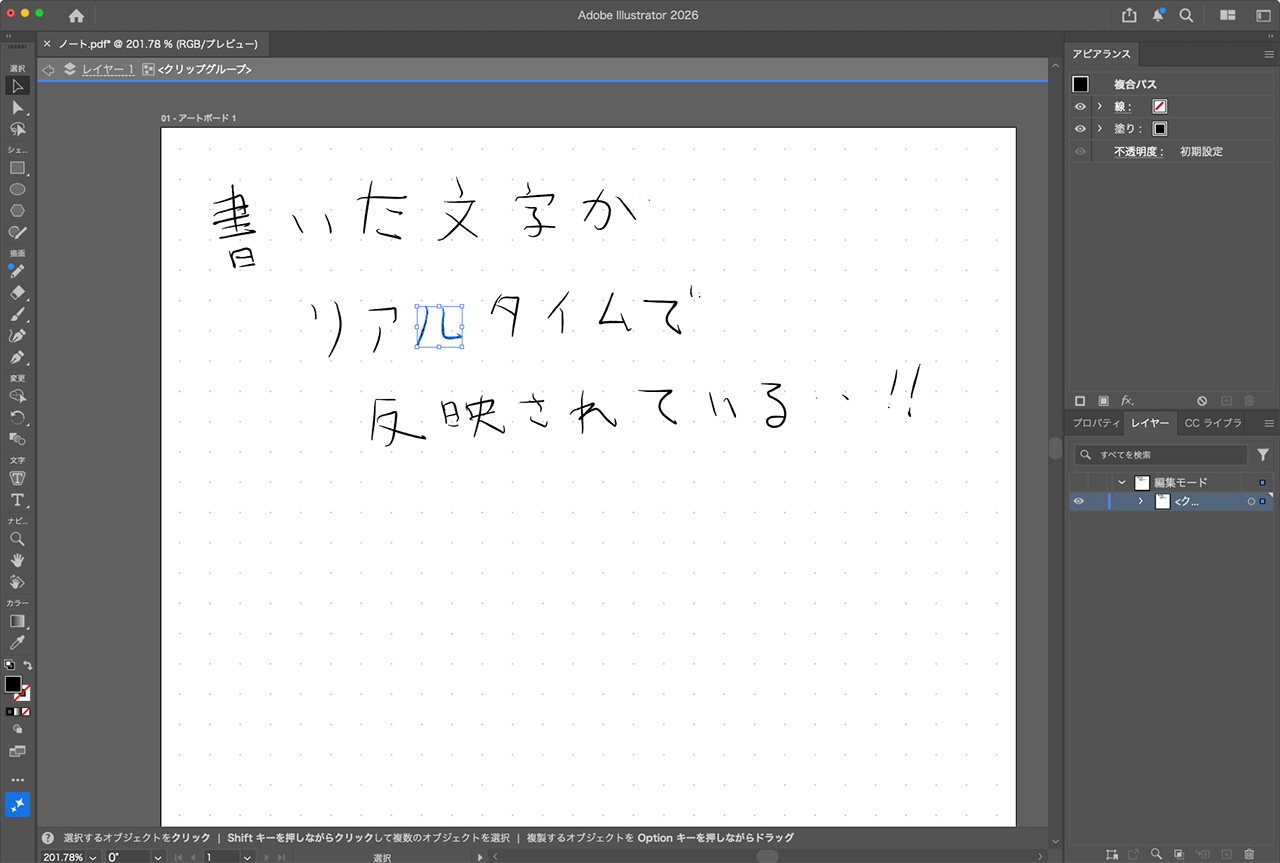Select the Direct Selection tool
The width and height of the screenshot is (1280, 863).
pos(17,108)
